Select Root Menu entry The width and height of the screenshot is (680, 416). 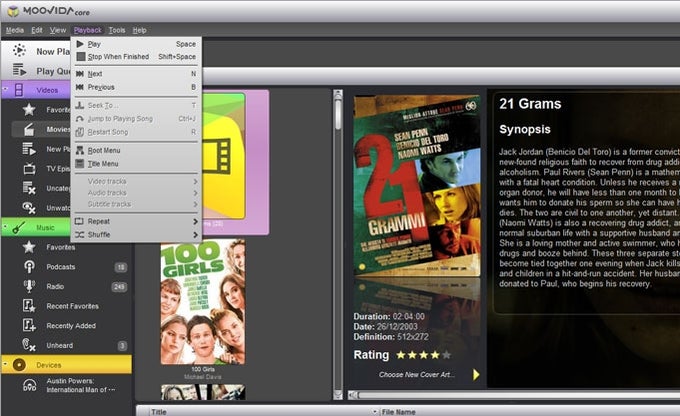point(136,151)
